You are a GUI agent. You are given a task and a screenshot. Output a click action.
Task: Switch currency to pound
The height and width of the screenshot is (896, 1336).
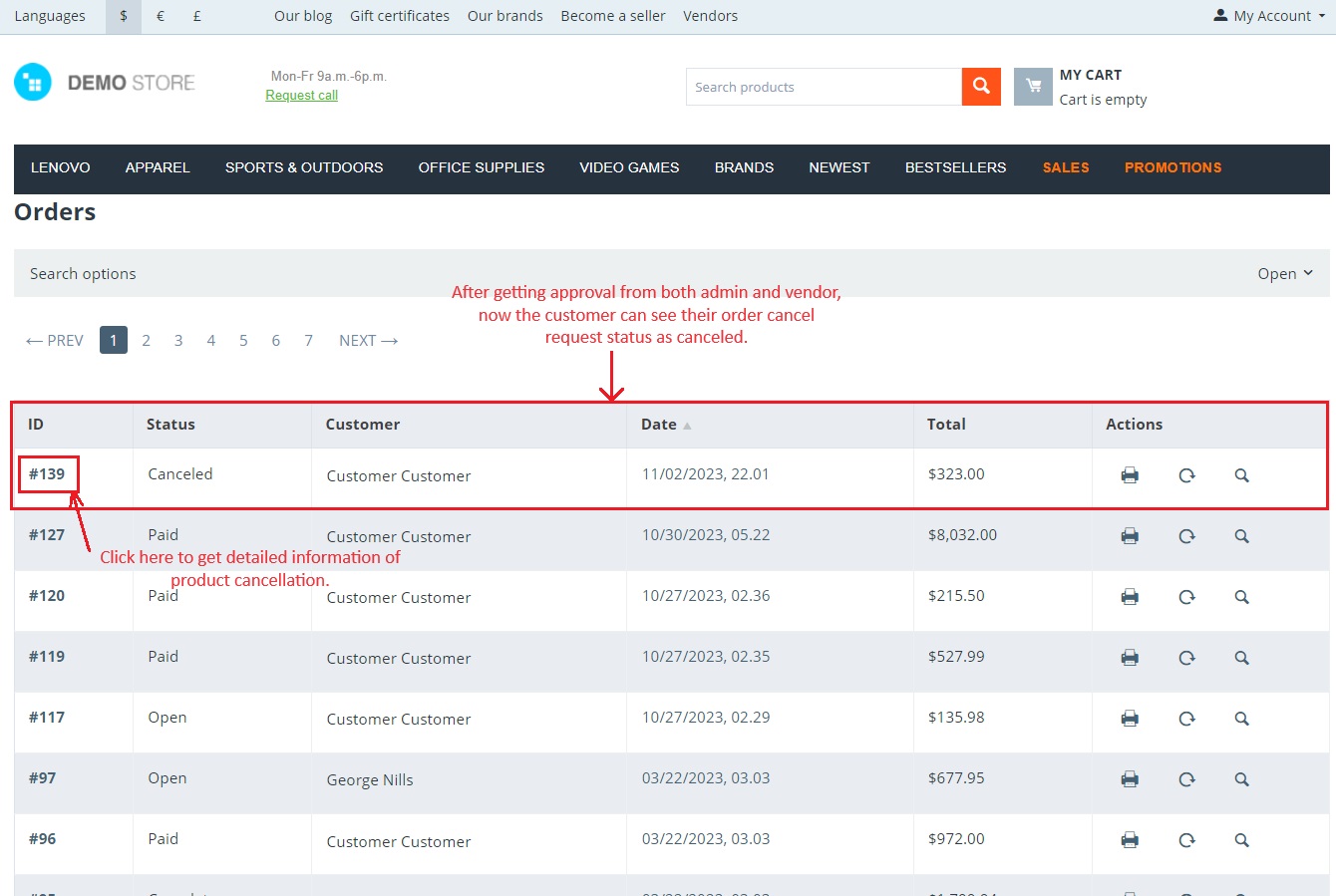point(197,16)
